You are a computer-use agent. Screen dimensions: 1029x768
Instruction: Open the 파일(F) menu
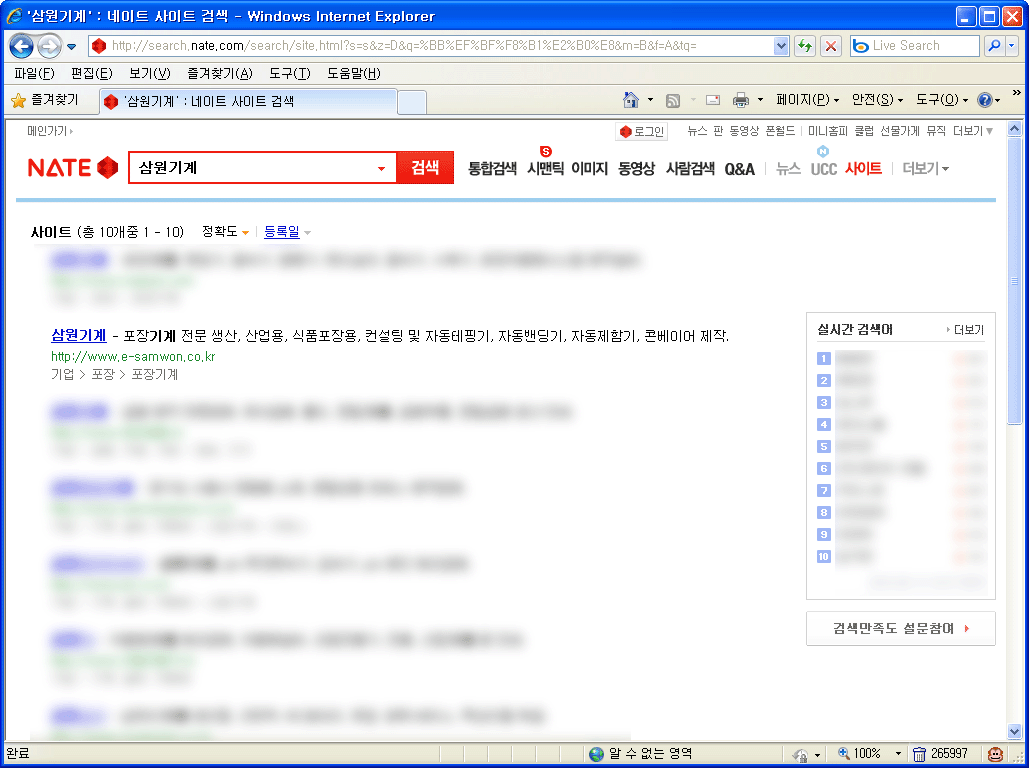pos(34,74)
